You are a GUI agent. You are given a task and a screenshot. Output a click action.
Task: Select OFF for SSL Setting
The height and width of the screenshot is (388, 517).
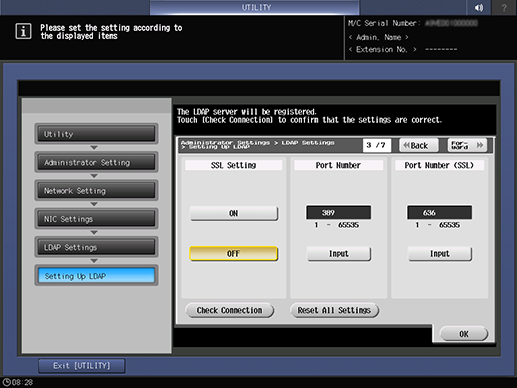[x=234, y=254]
